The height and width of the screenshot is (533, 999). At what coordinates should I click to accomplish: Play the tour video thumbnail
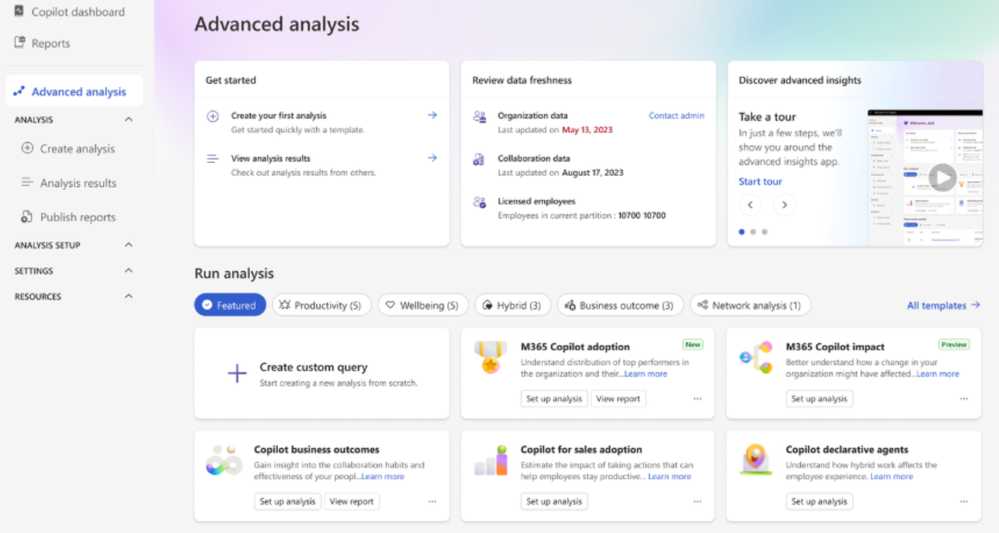tap(942, 177)
